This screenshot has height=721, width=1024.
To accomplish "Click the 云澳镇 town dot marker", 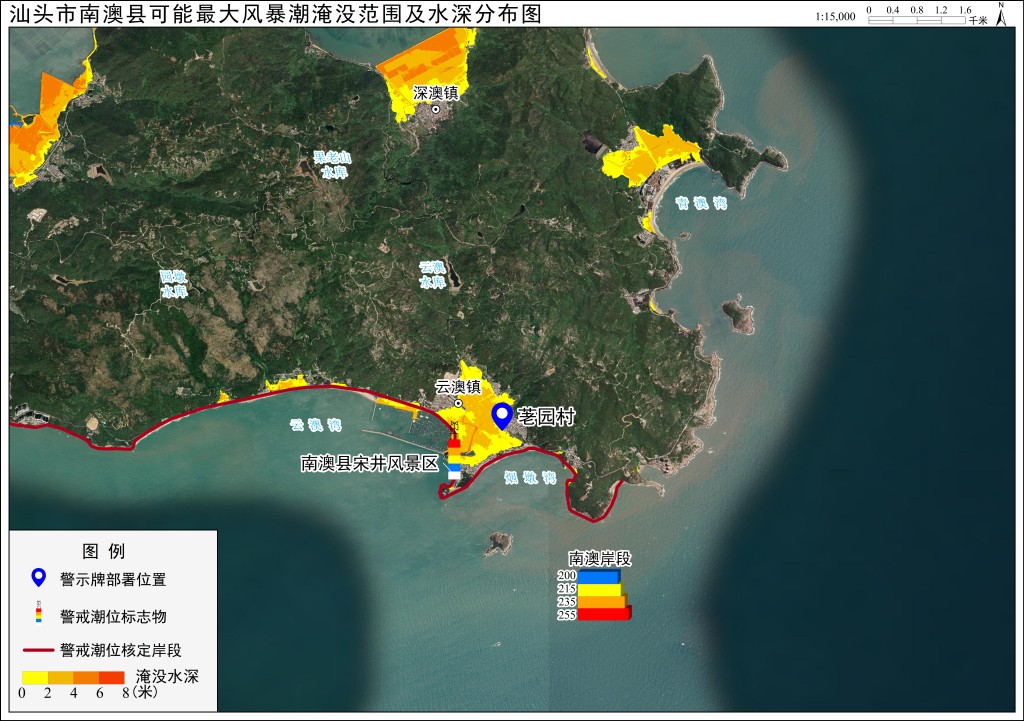I will [458, 404].
